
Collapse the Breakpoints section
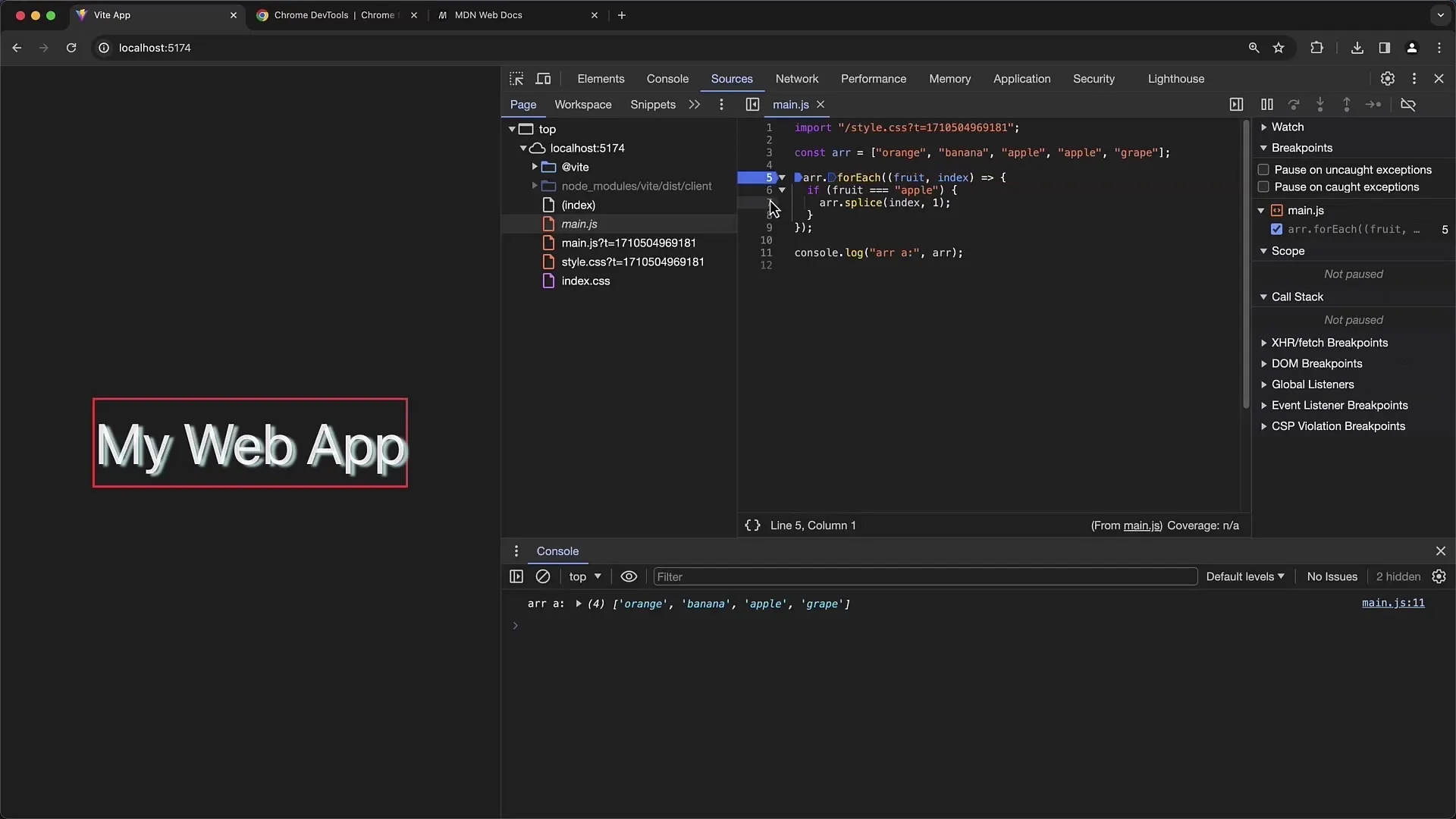tap(1263, 148)
